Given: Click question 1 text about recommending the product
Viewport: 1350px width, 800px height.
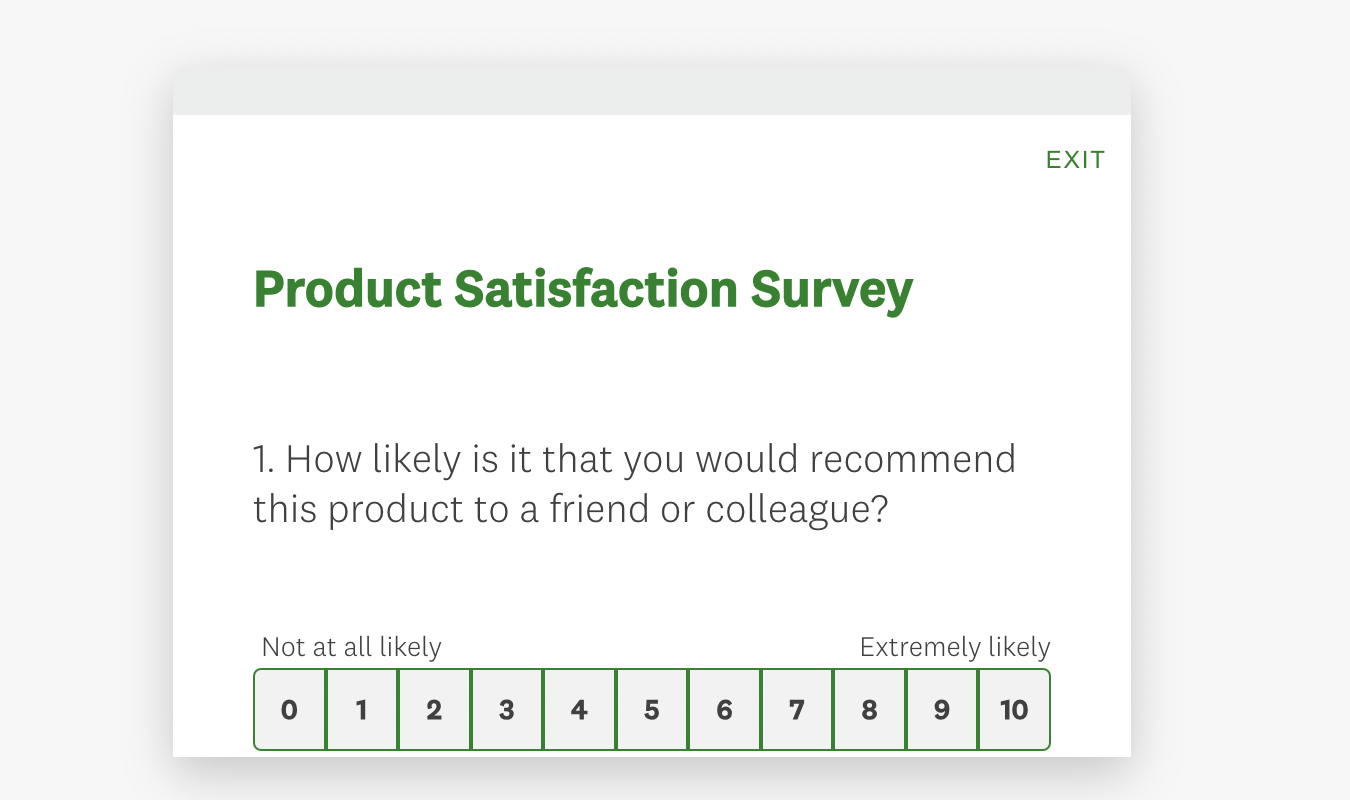Looking at the screenshot, I should 634,483.
